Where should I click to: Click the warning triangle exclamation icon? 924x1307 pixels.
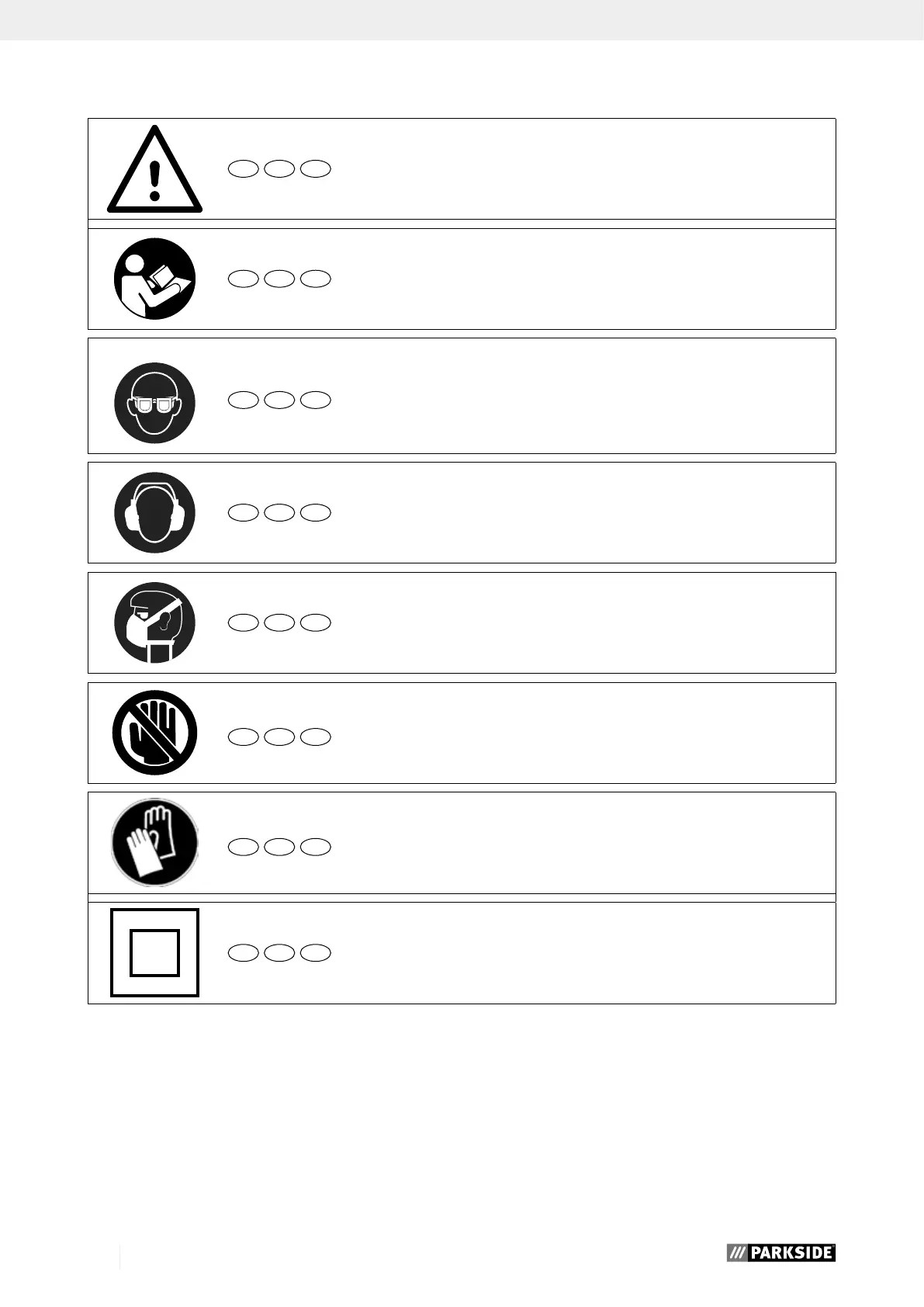(x=155, y=168)
